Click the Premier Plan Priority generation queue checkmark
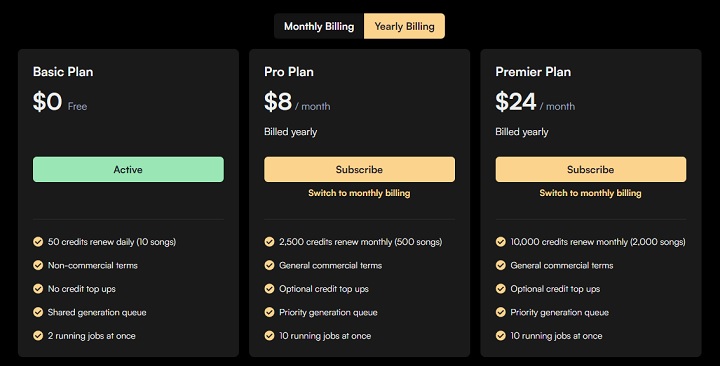This screenshot has width=720, height=366. click(x=501, y=312)
